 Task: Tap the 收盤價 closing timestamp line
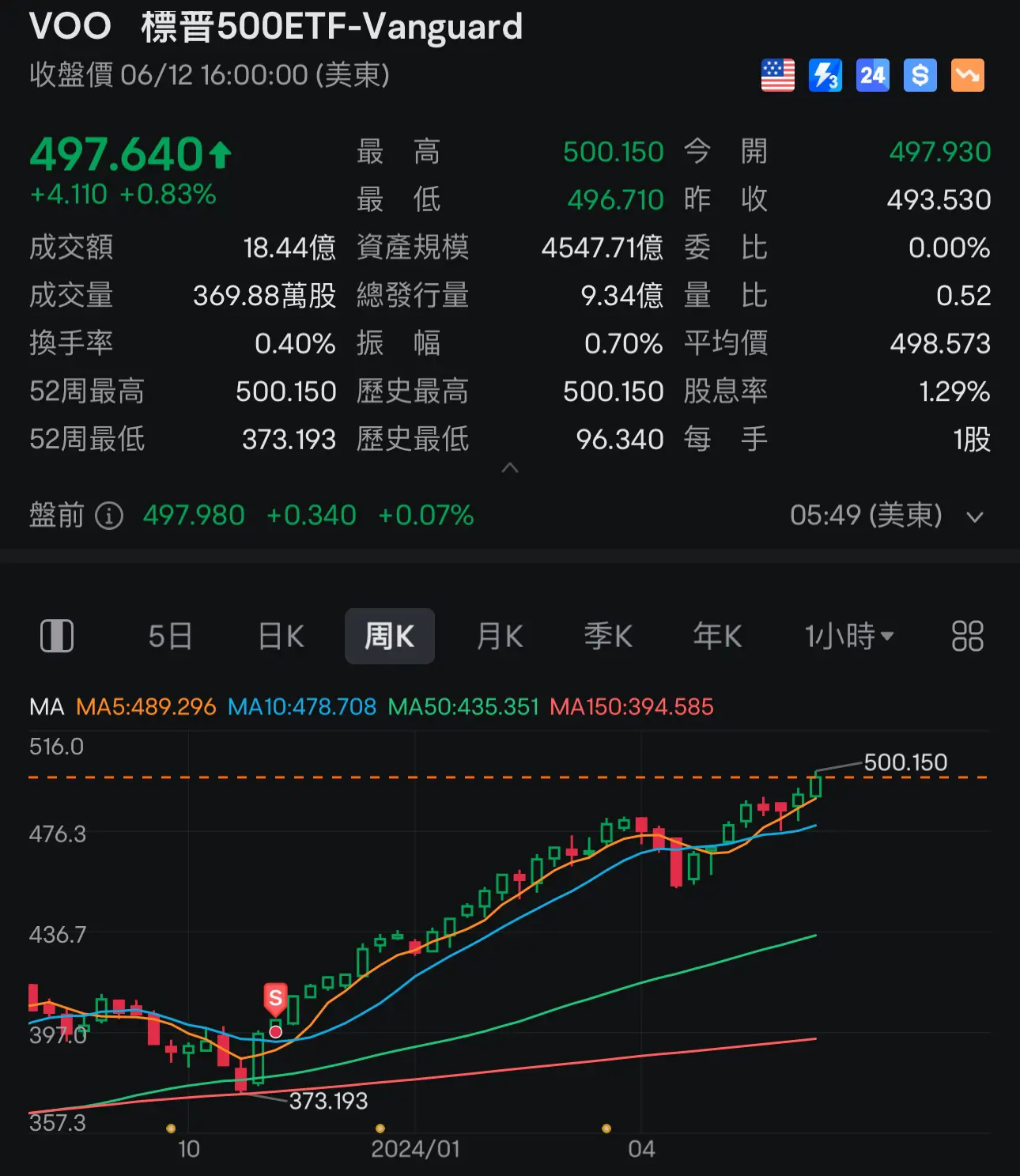click(210, 75)
